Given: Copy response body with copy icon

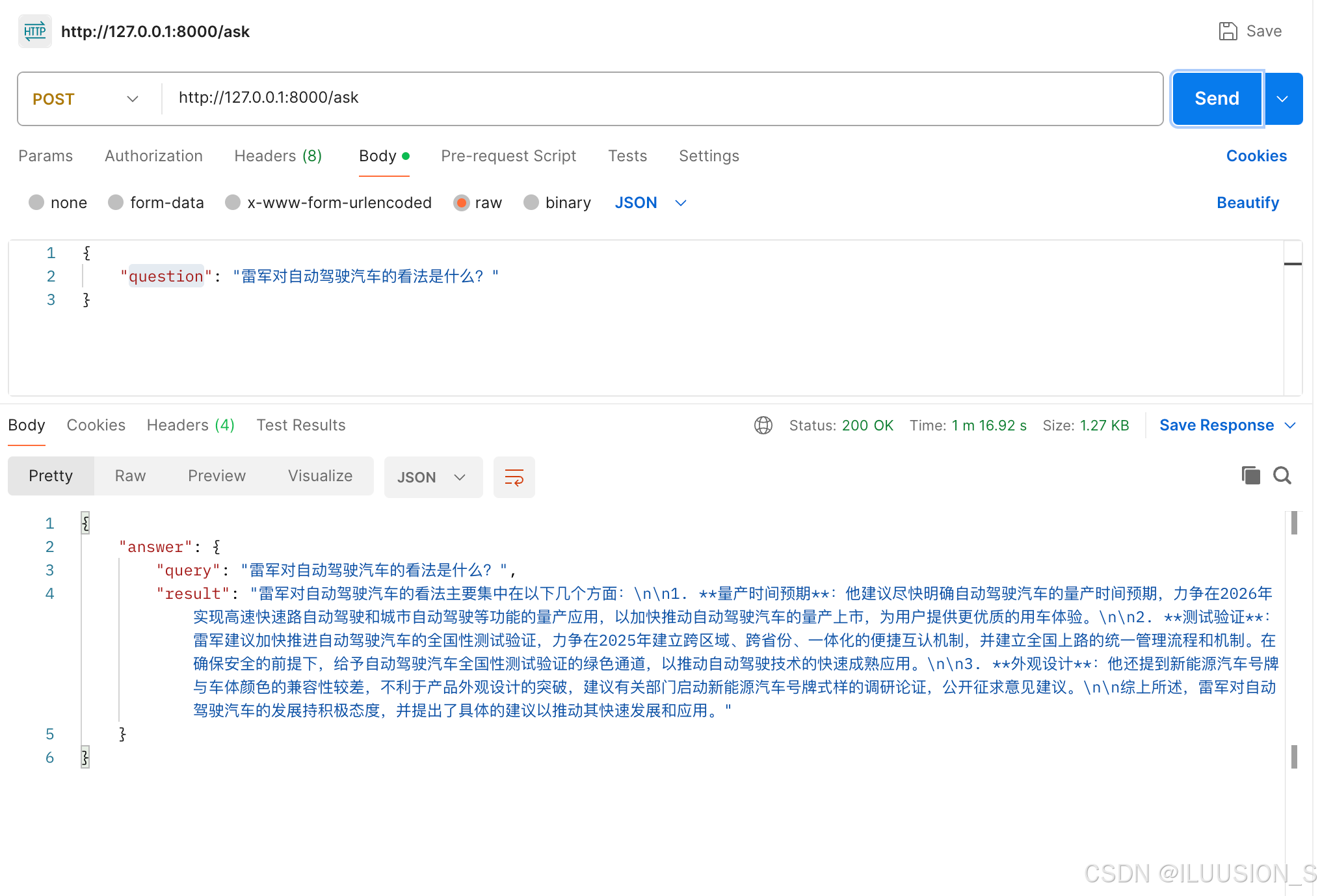Looking at the screenshot, I should tap(1250, 475).
